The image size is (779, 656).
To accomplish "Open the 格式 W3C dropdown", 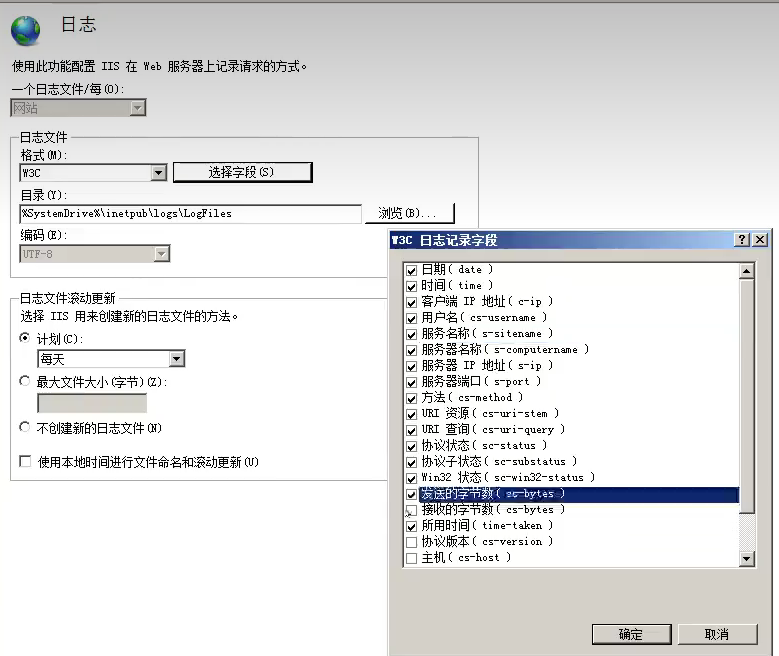I will pos(158,172).
